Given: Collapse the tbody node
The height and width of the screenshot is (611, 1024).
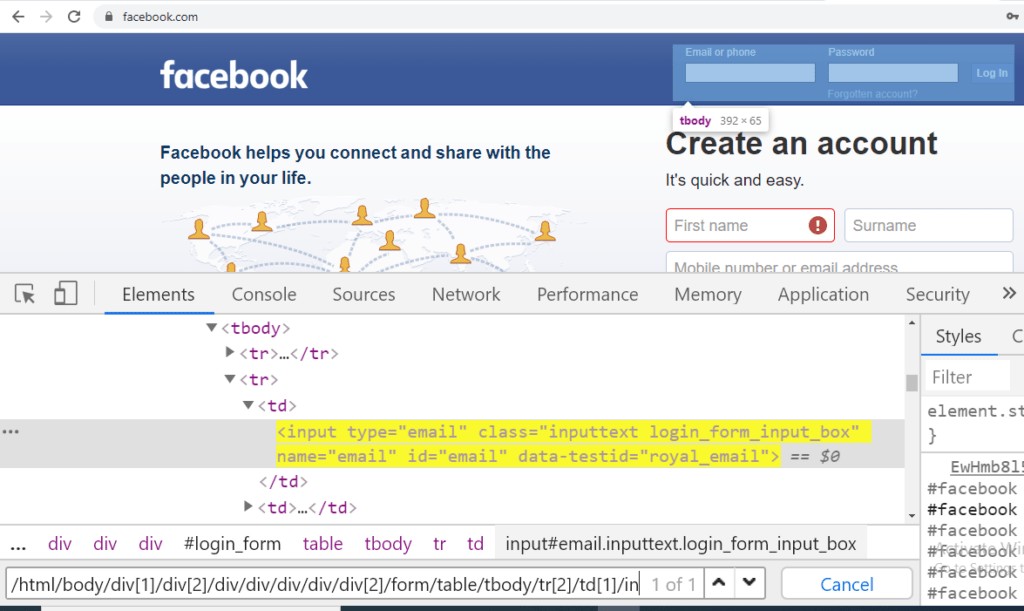Looking at the screenshot, I should [211, 327].
